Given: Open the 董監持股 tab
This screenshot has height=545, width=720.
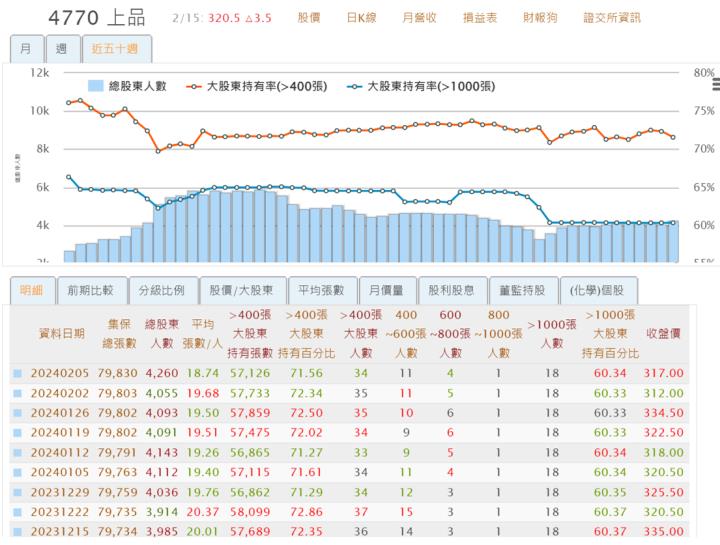Looking at the screenshot, I should (x=523, y=290).
